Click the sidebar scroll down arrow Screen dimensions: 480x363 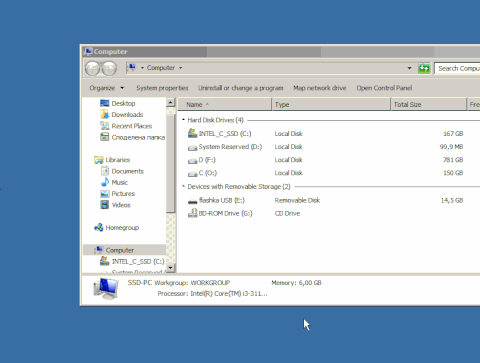[x=170, y=268]
